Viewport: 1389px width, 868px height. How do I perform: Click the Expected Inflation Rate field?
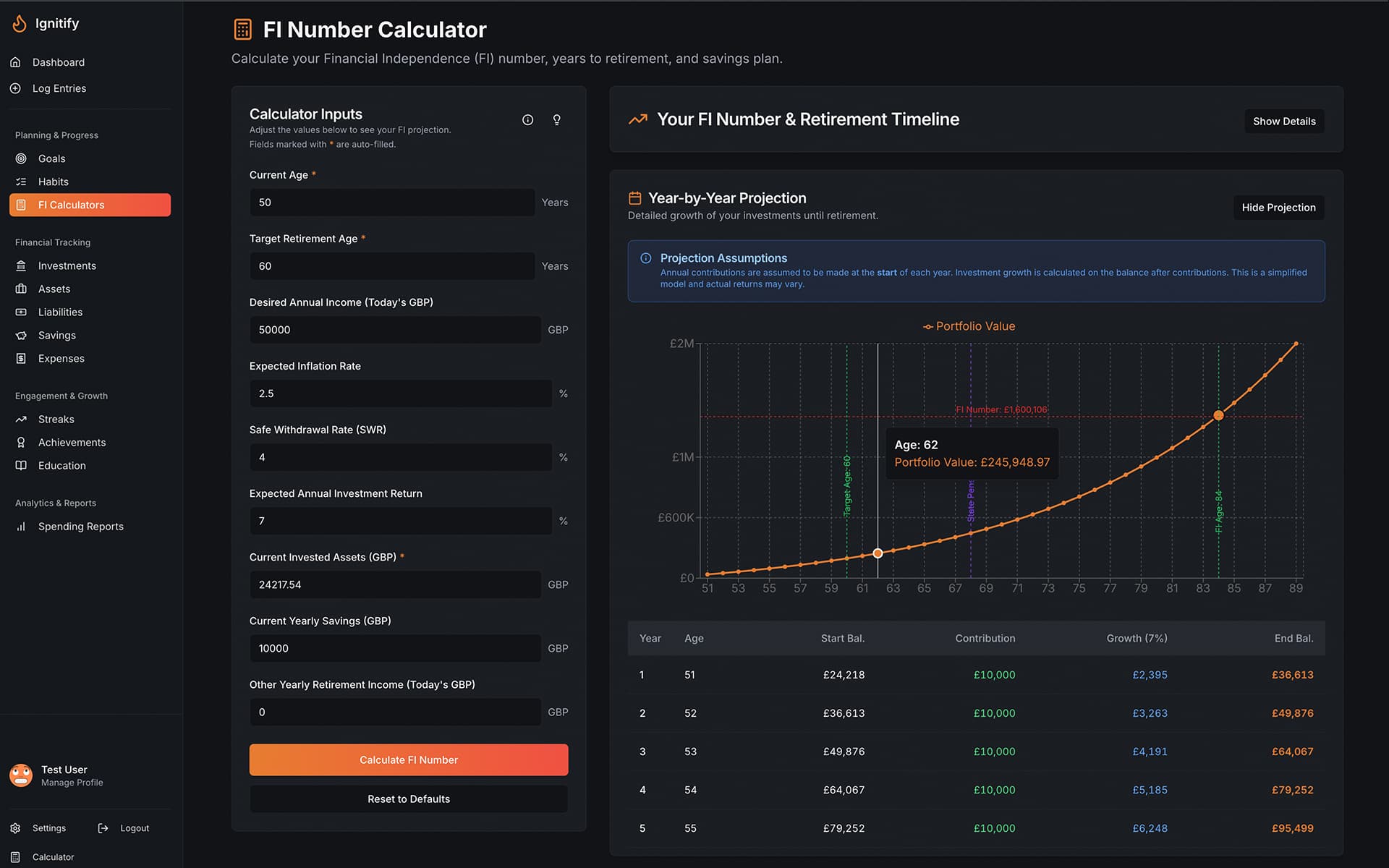401,393
